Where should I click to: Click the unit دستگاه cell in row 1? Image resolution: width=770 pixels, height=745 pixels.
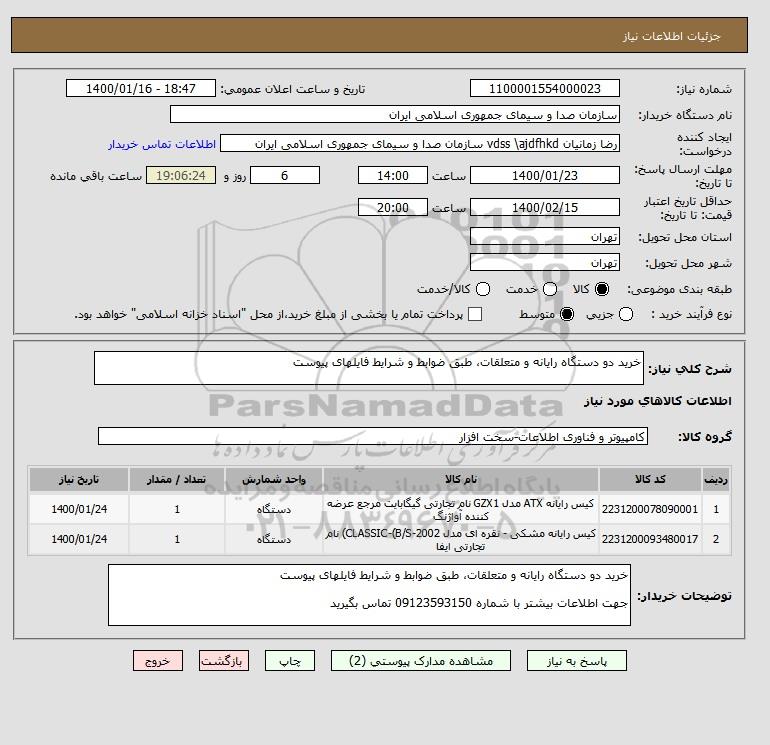pyautogui.click(x=274, y=509)
